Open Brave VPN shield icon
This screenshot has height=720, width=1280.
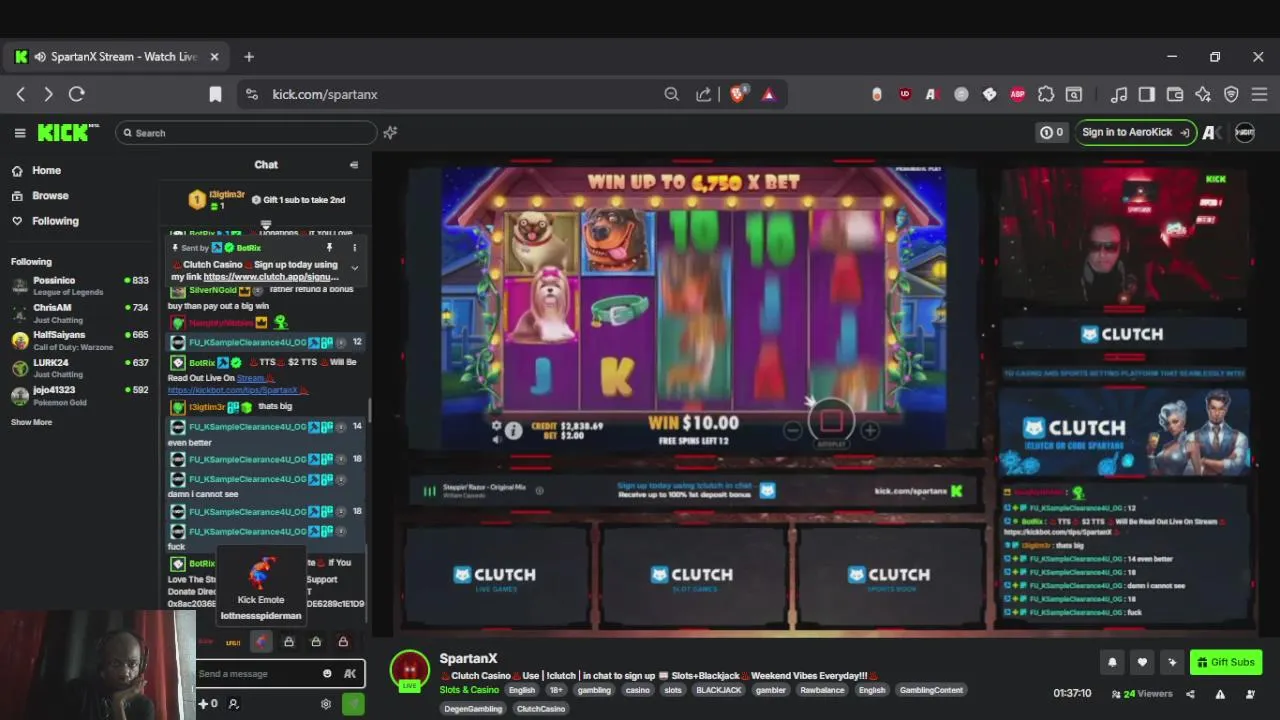pos(1231,94)
